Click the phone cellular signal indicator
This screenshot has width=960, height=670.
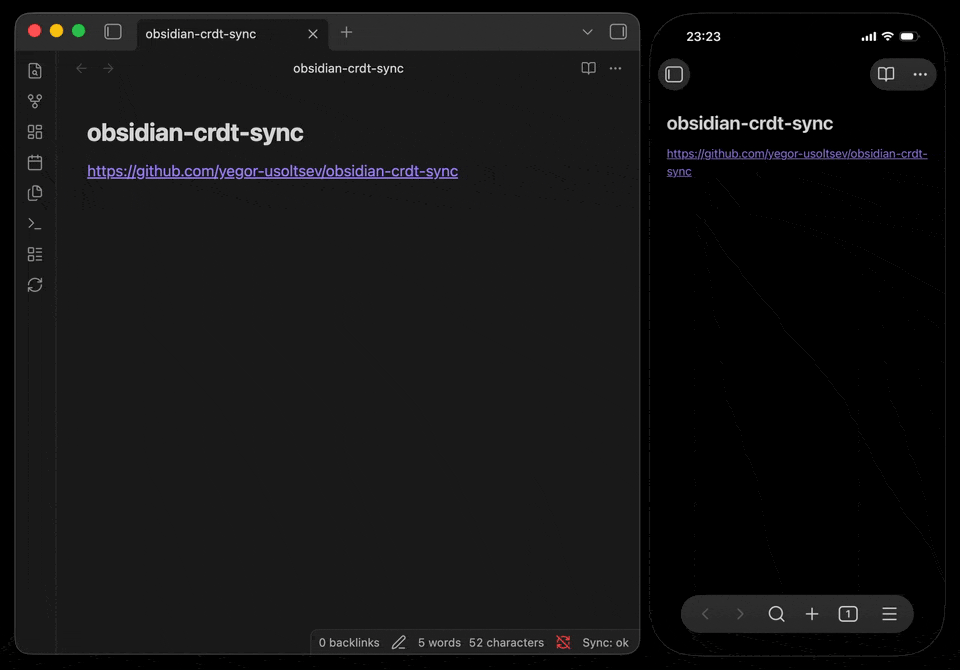point(868,37)
